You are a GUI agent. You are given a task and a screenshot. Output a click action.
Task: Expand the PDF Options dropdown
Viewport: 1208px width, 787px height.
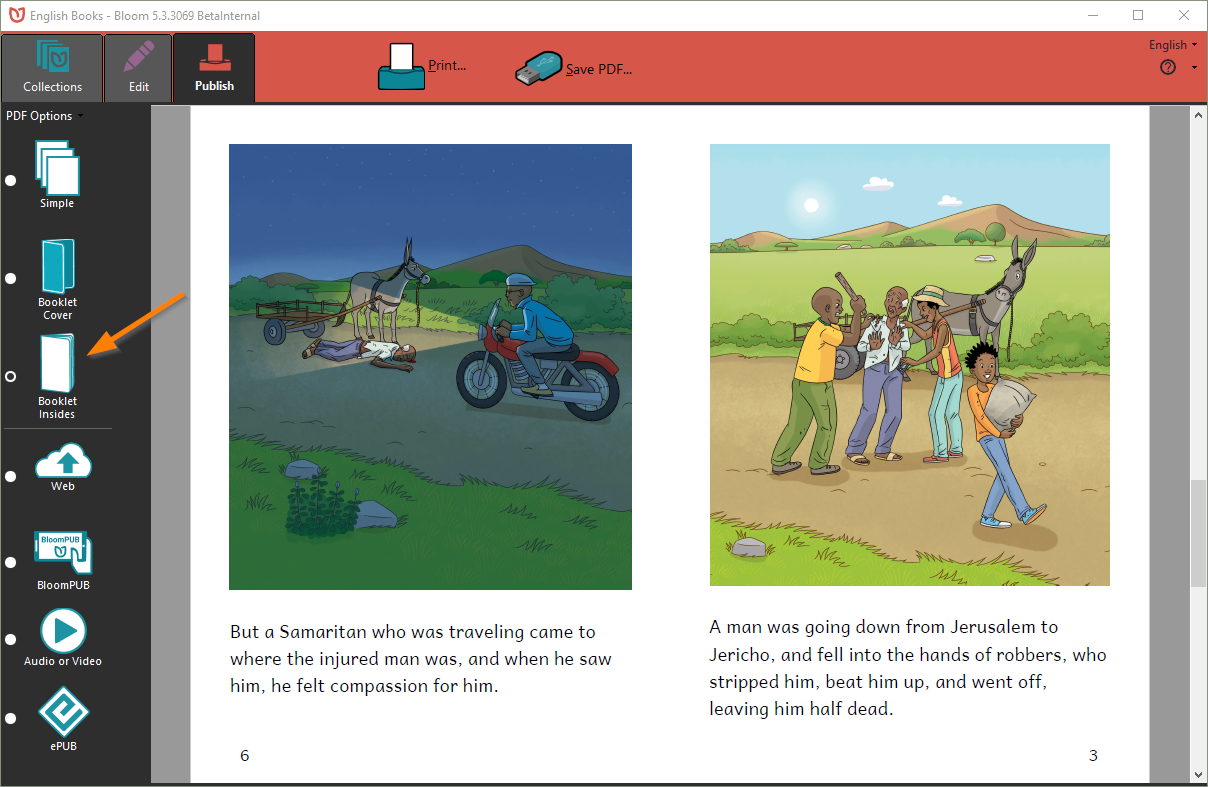[x=44, y=116]
